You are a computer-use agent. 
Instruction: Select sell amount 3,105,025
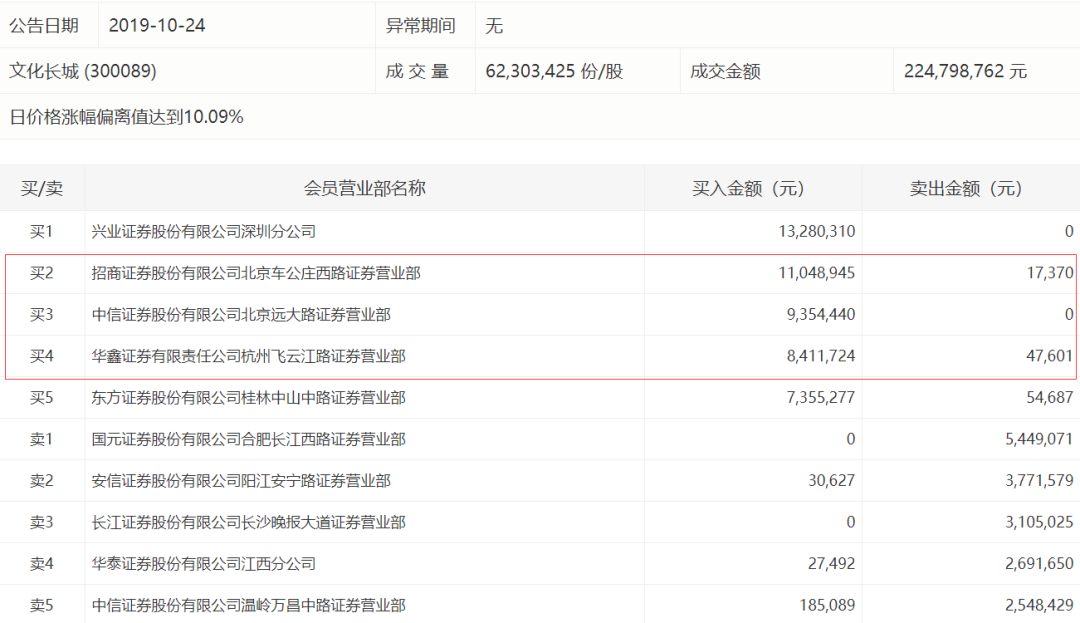pos(1039,522)
